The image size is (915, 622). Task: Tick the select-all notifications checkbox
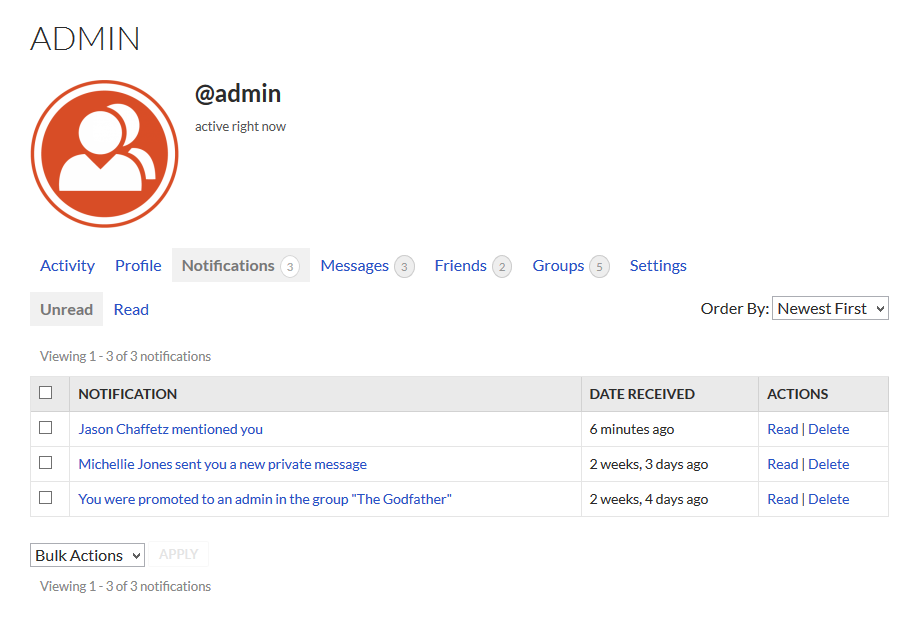[x=46, y=393]
